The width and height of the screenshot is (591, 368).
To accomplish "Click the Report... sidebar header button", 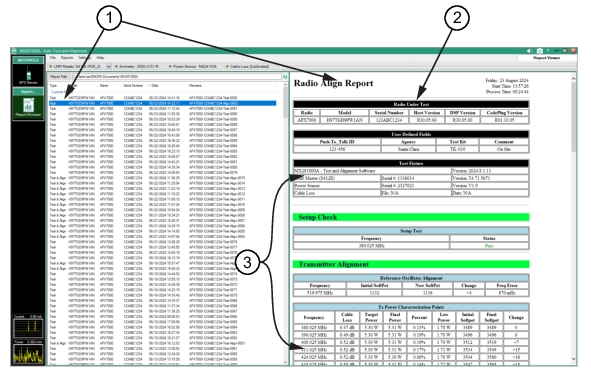I will [x=28, y=91].
